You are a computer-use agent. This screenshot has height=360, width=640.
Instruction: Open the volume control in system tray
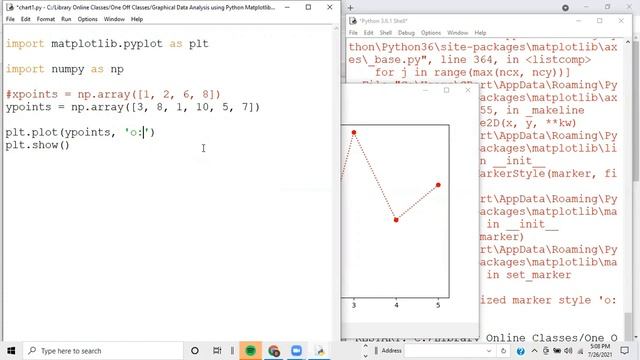coord(568,351)
